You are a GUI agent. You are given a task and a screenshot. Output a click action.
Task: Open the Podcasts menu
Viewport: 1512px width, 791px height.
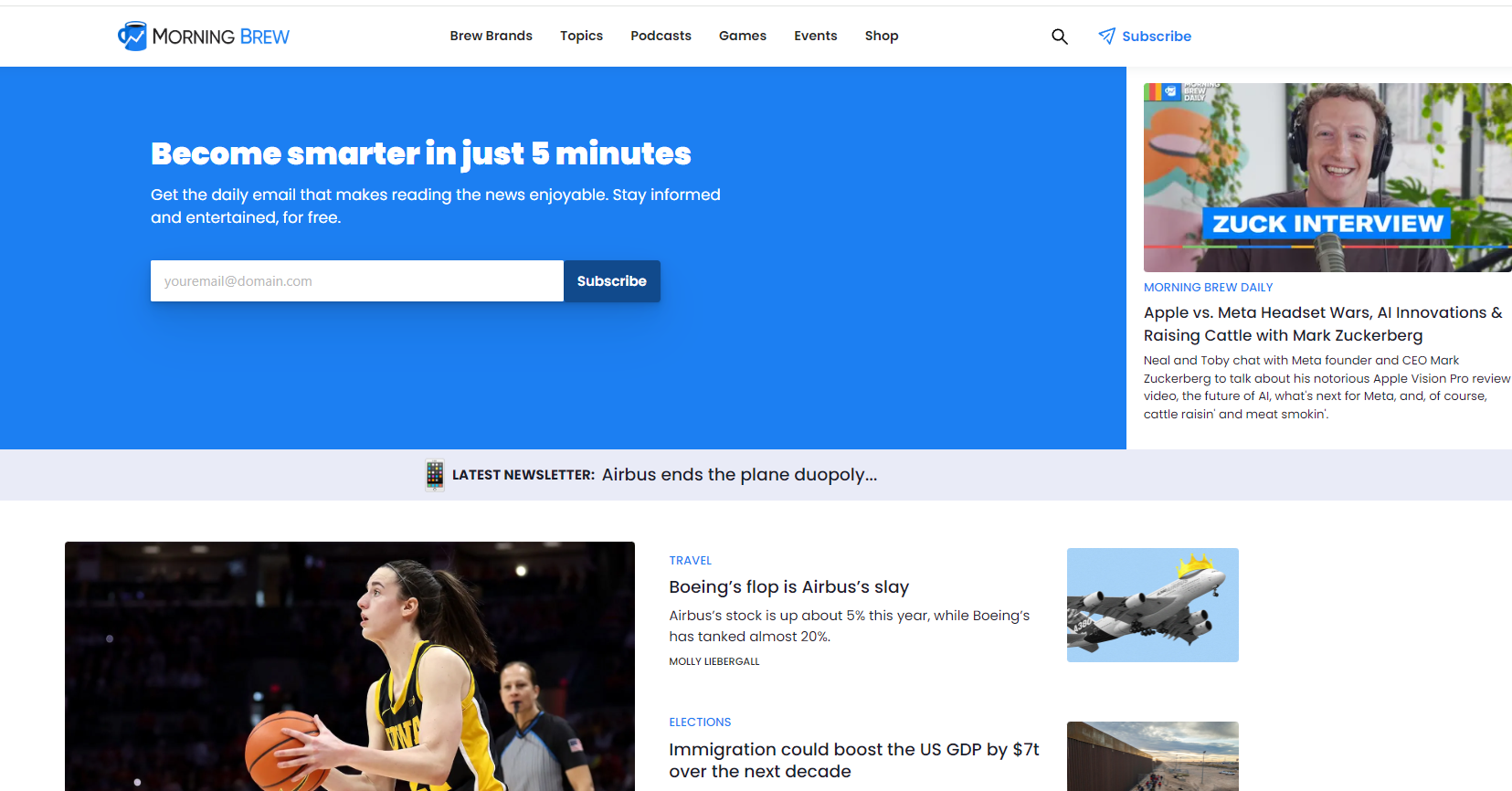(661, 36)
